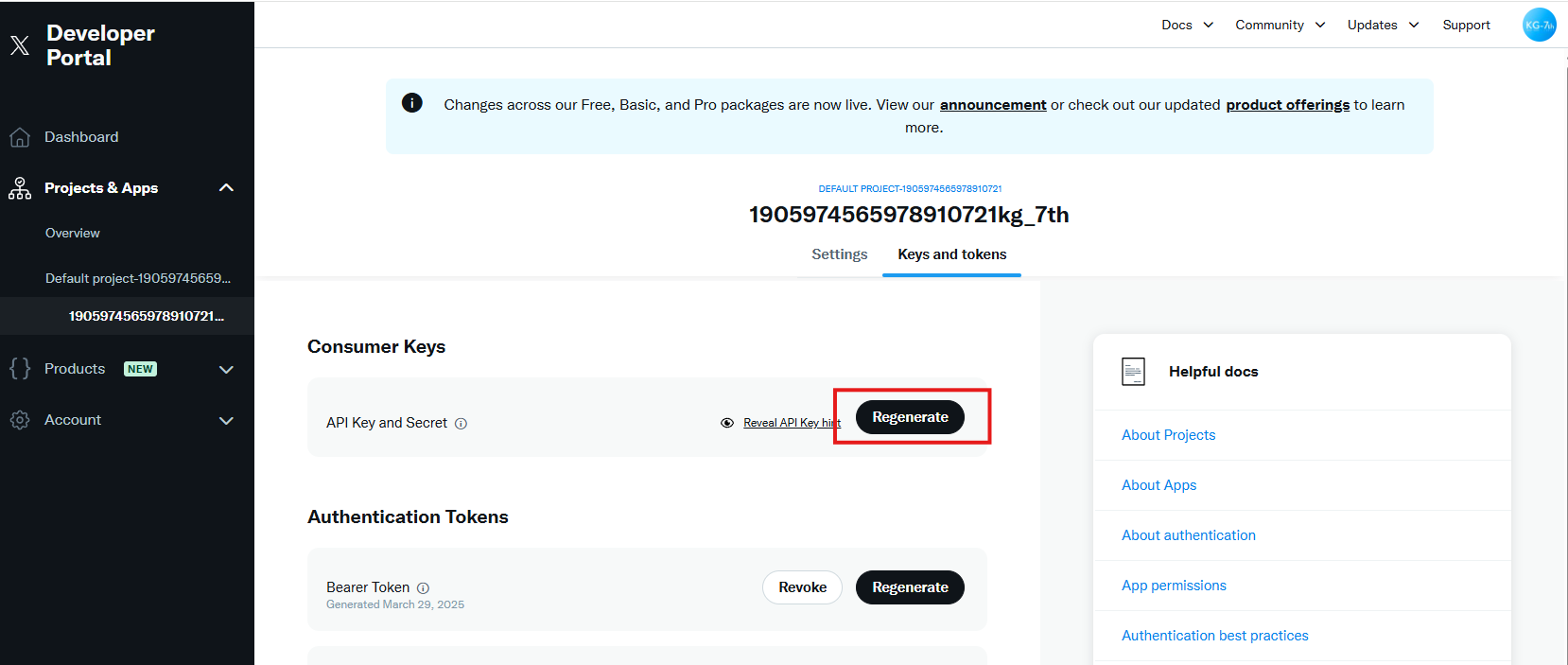The image size is (1568, 665).
Task: Open Support in top navigation
Action: tap(1466, 25)
